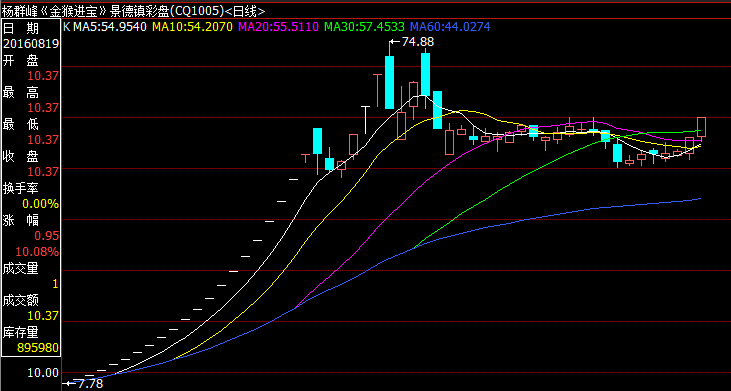The width and height of the screenshot is (731, 391).
Task: Select the MA30 green indicator label
Action: (x=365, y=27)
